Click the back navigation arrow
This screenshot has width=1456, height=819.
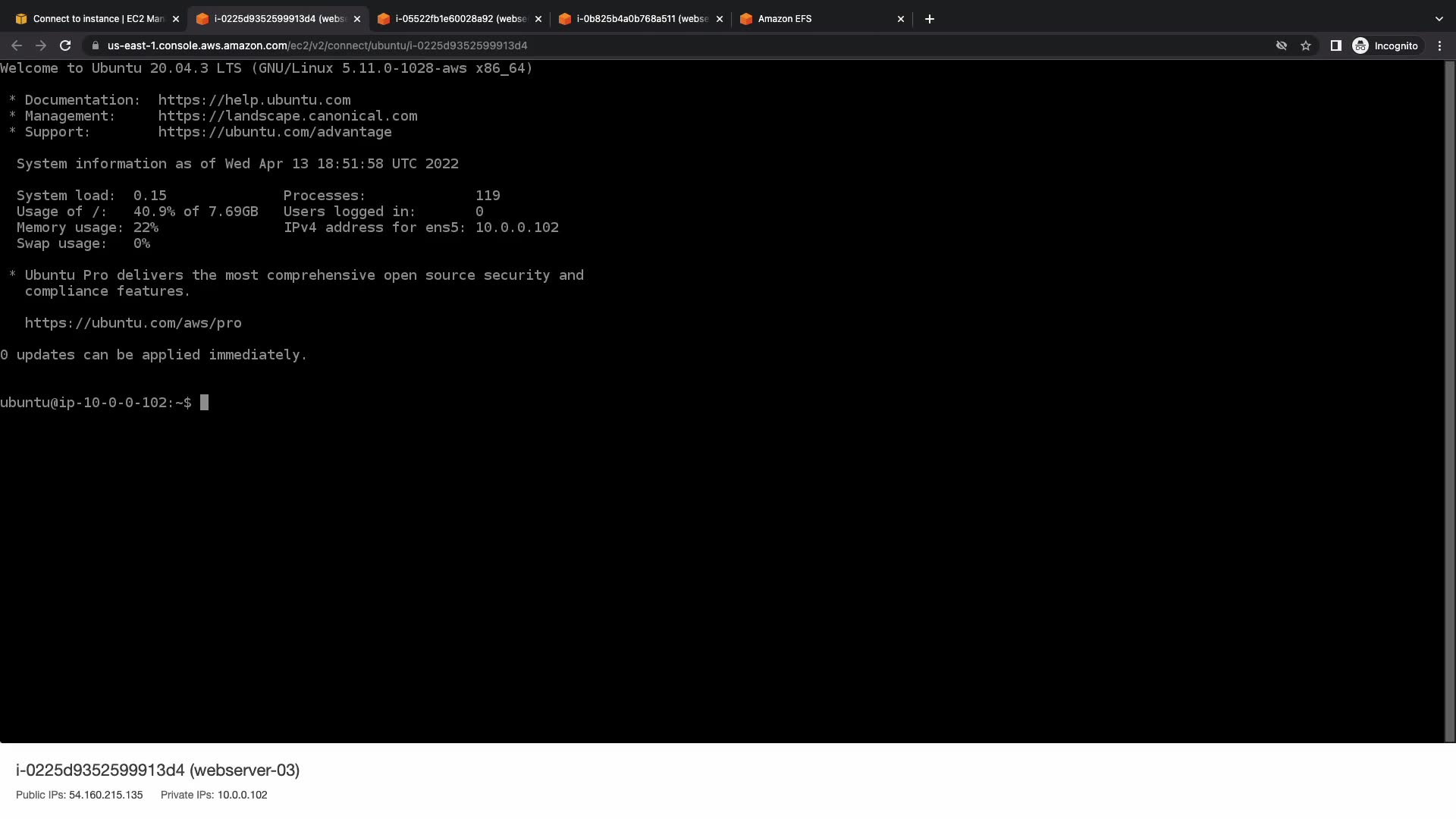[x=17, y=45]
